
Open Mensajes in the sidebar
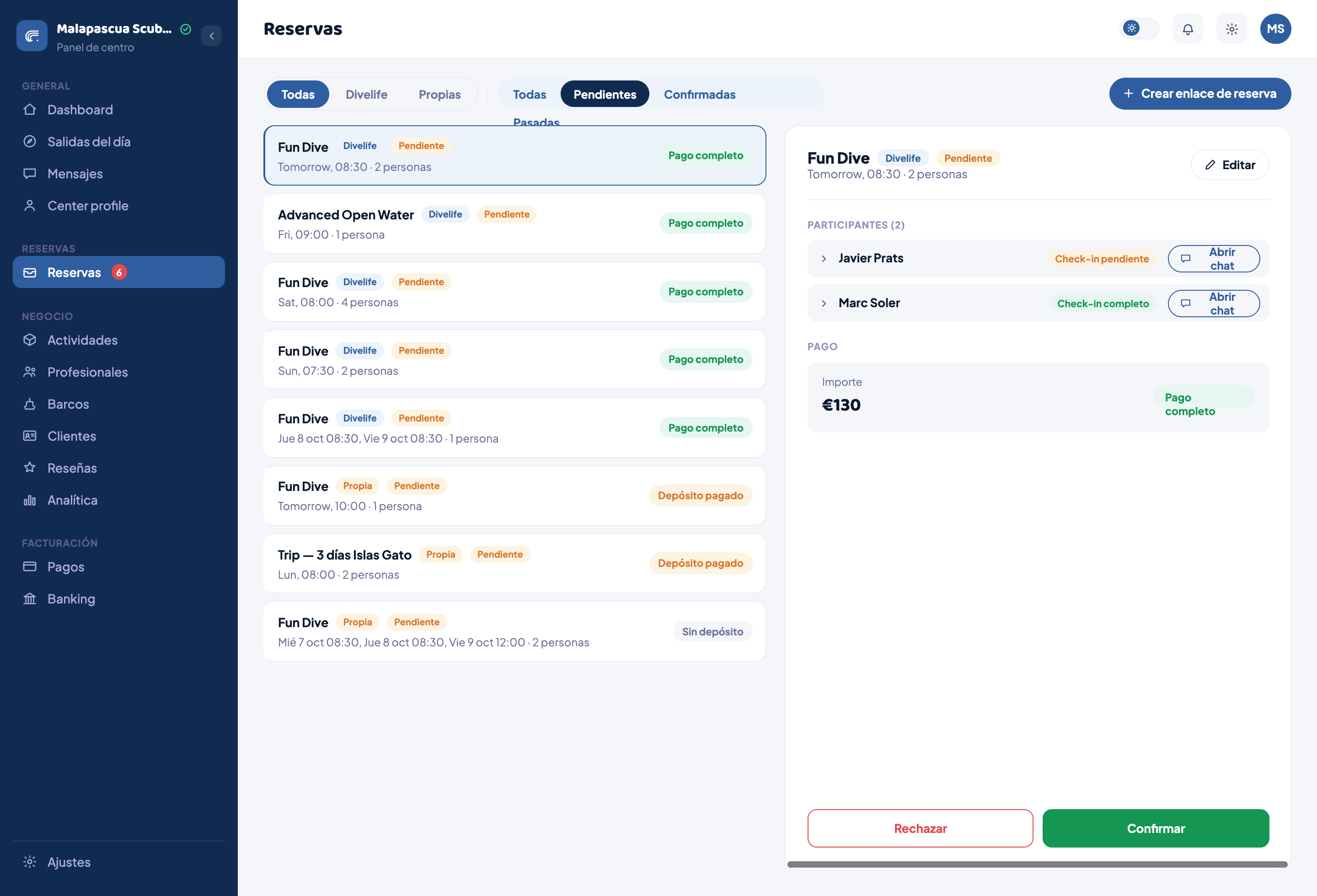(118, 174)
